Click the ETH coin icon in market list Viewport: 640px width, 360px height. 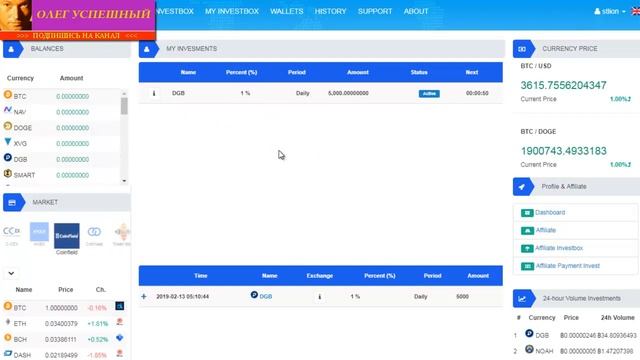[x=8, y=322]
